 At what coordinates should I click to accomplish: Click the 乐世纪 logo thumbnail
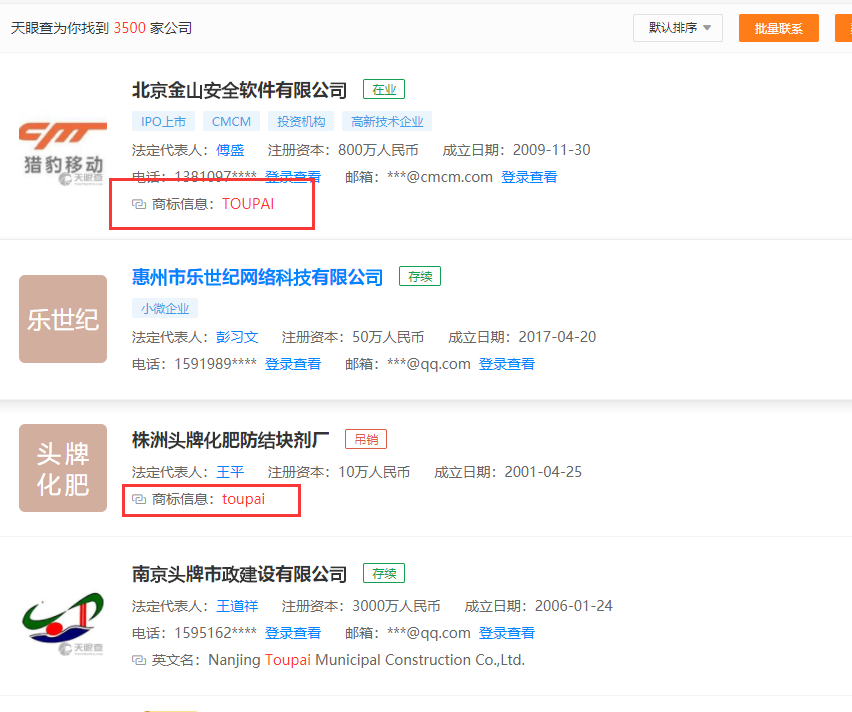[x=63, y=319]
